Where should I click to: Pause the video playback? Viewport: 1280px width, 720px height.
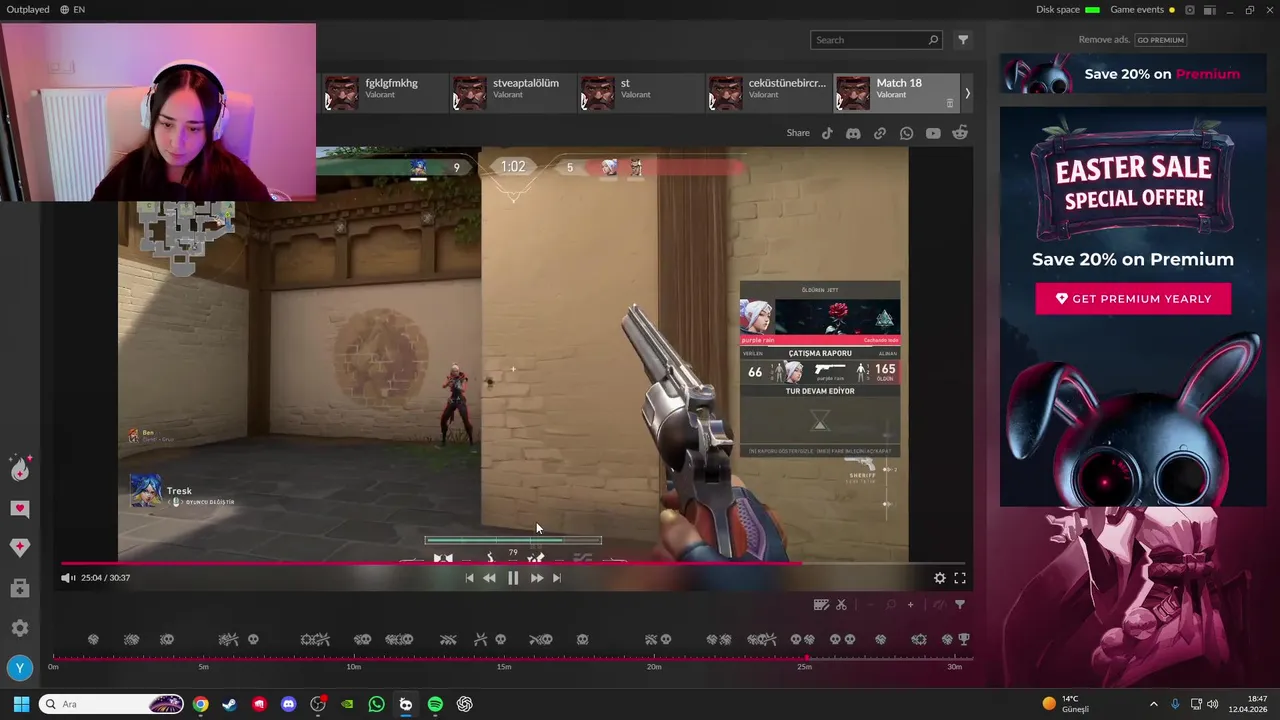(x=513, y=578)
